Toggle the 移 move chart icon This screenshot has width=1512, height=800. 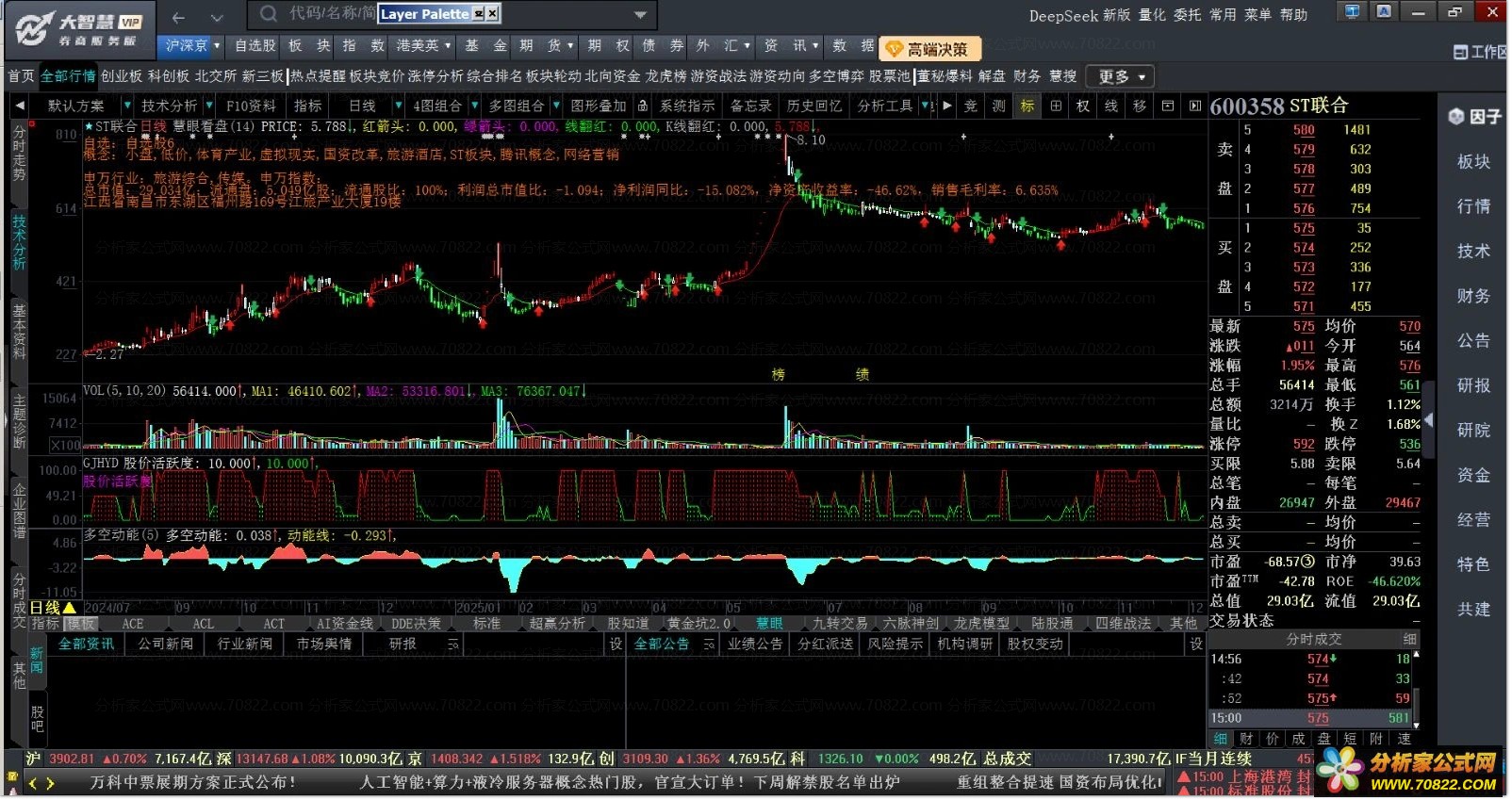pyautogui.click(x=1140, y=106)
